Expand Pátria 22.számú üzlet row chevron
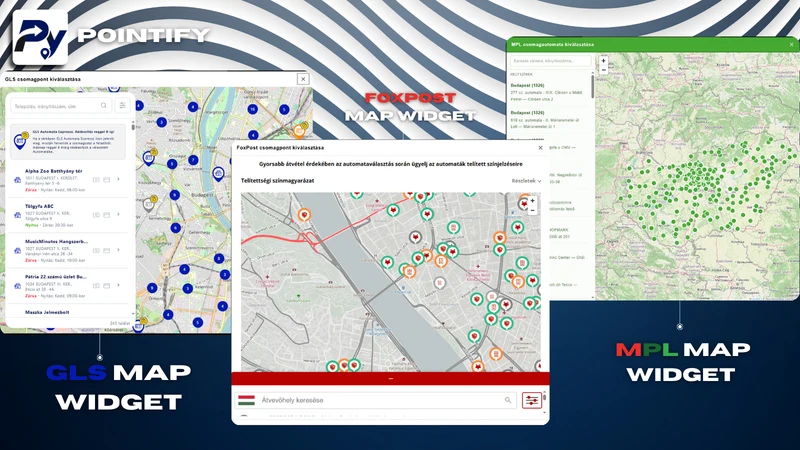The height and width of the screenshot is (450, 800). (118, 285)
